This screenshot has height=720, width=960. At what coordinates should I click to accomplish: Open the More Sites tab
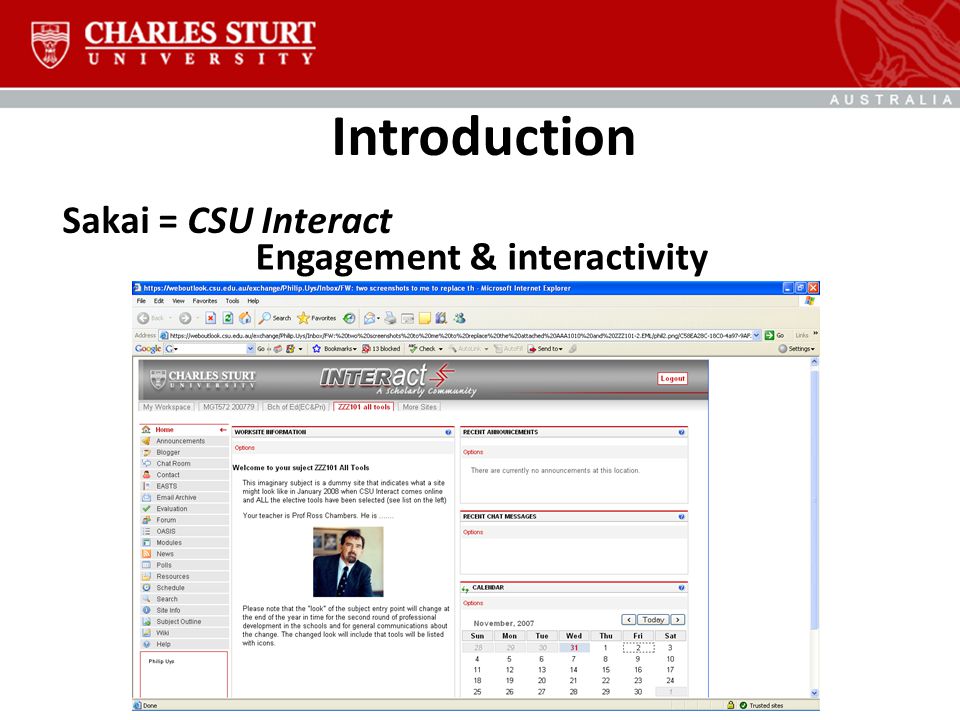[x=419, y=407]
